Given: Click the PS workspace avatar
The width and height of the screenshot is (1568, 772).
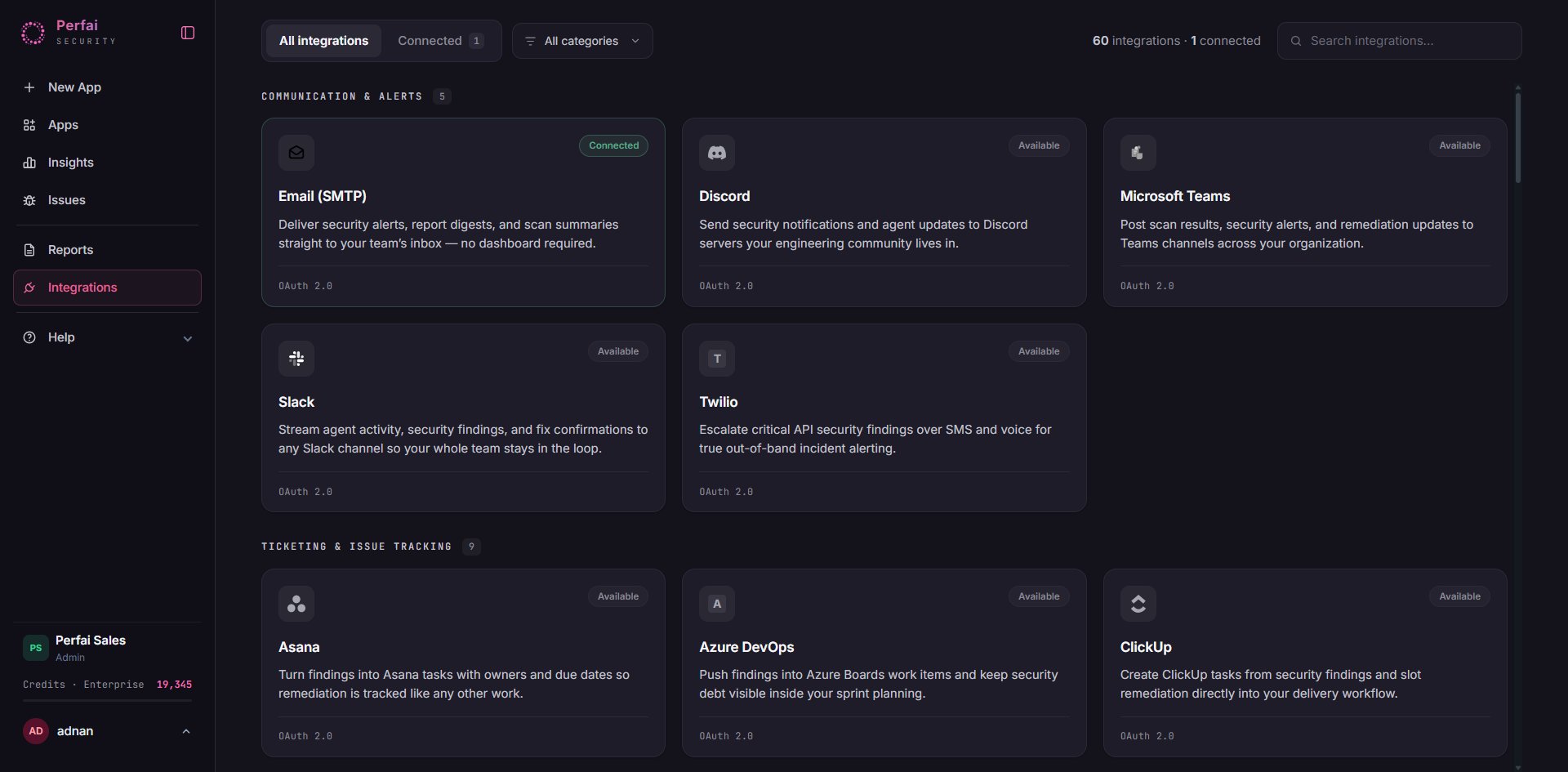Looking at the screenshot, I should pos(36,648).
